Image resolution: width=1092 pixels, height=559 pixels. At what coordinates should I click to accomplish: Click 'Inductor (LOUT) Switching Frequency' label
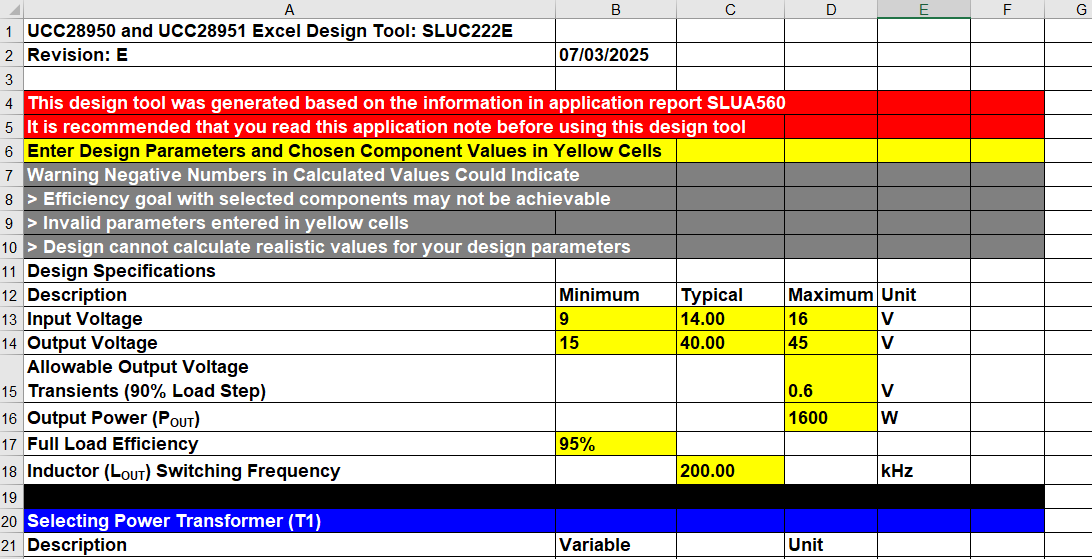[289, 471]
